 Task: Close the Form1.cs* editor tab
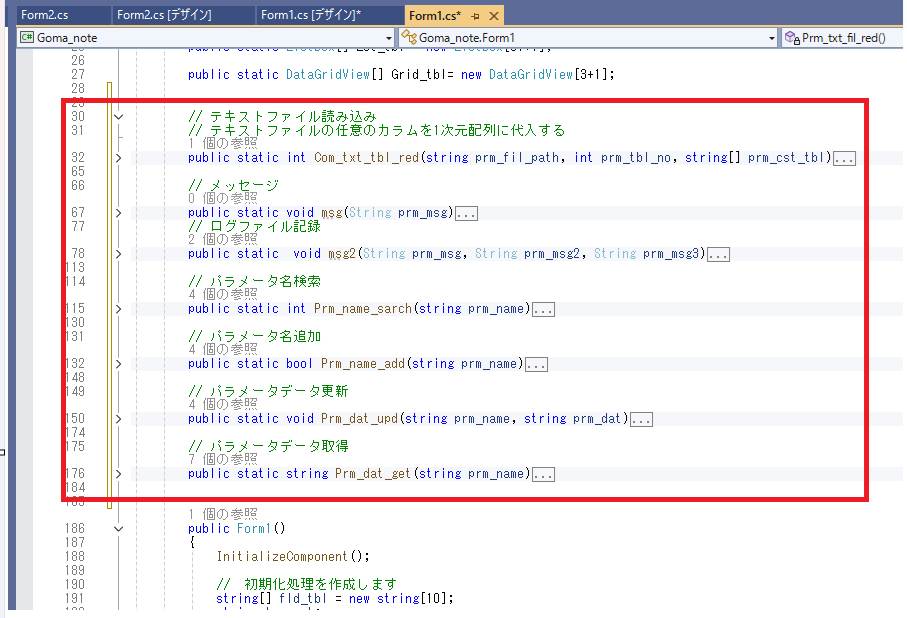click(494, 16)
